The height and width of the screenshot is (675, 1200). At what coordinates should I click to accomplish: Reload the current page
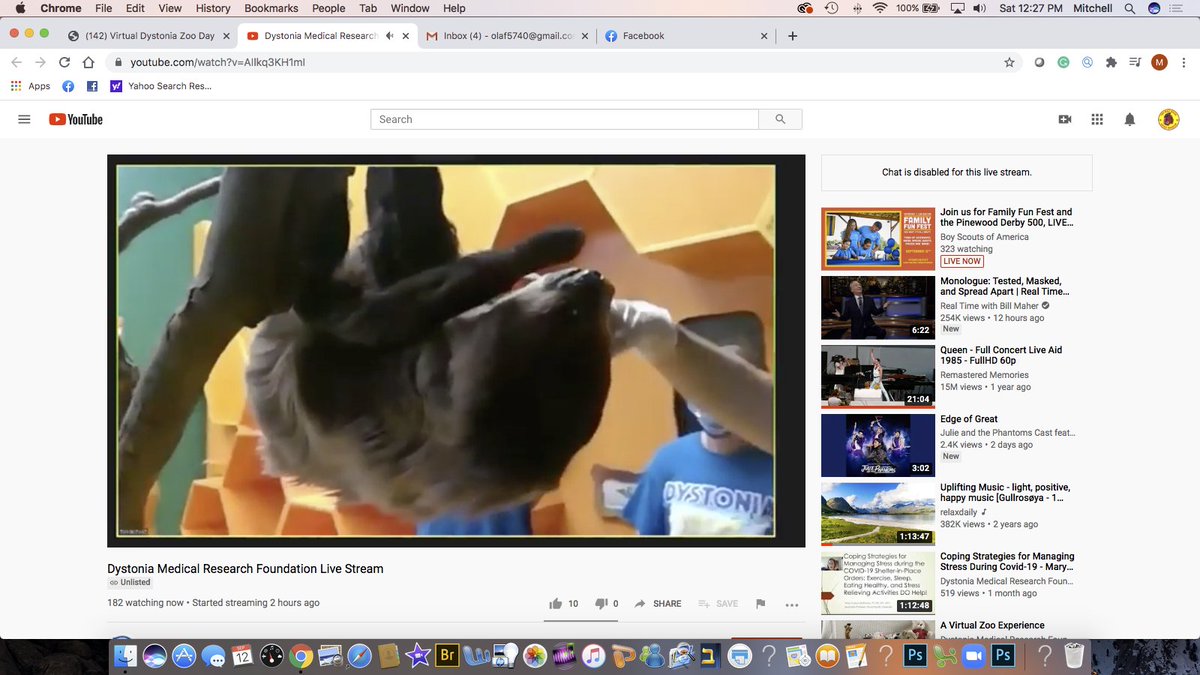pyautogui.click(x=65, y=62)
